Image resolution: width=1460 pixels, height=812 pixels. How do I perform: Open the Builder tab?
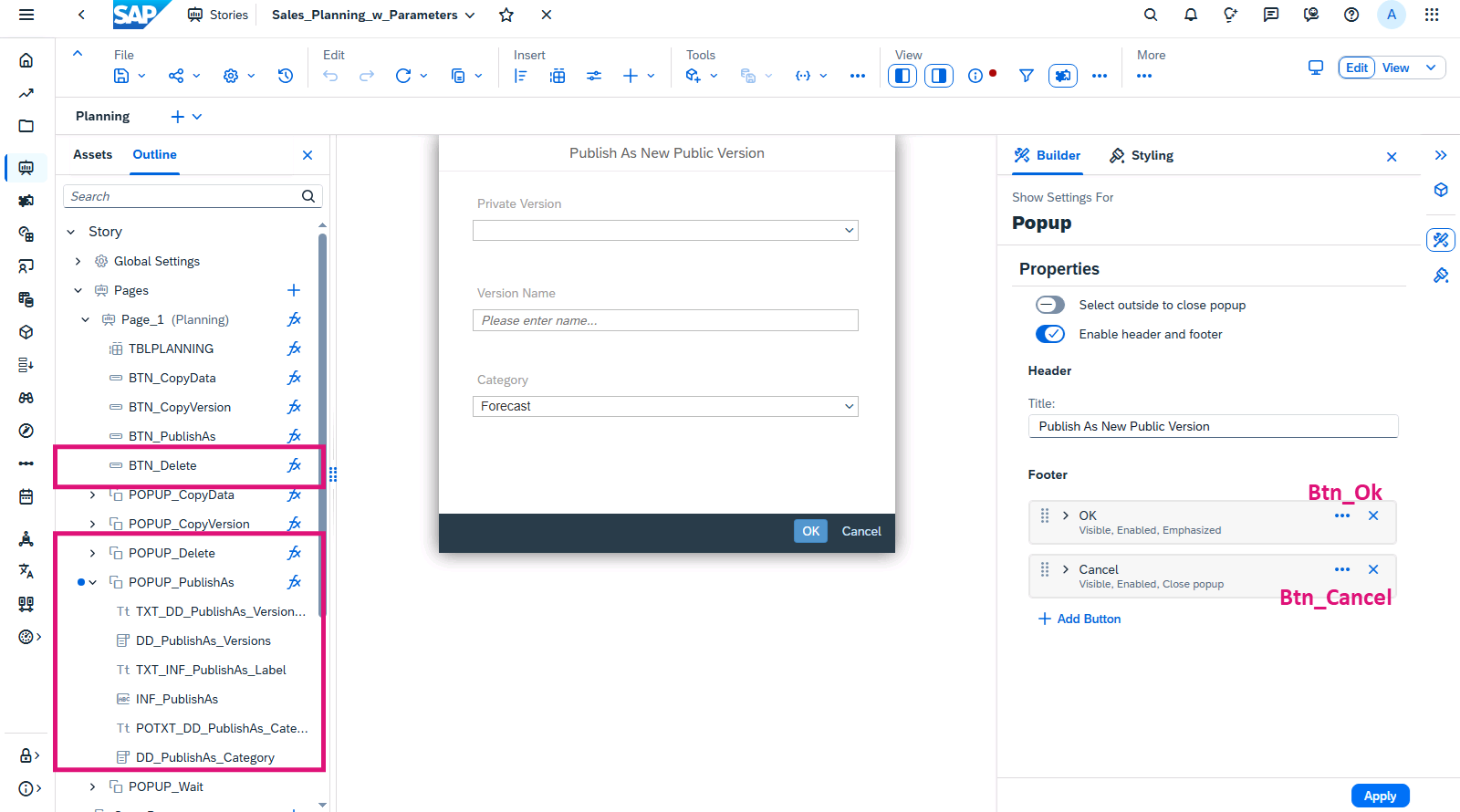coord(1048,155)
